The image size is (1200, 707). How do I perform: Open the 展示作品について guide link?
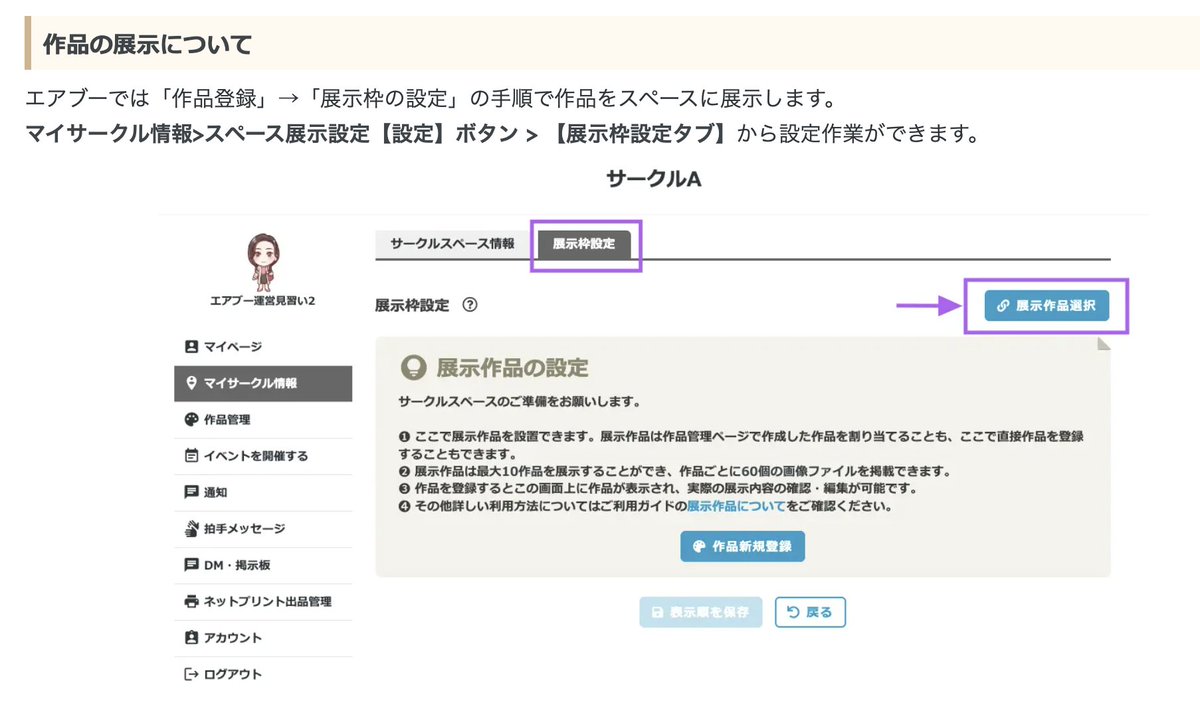[x=734, y=506]
